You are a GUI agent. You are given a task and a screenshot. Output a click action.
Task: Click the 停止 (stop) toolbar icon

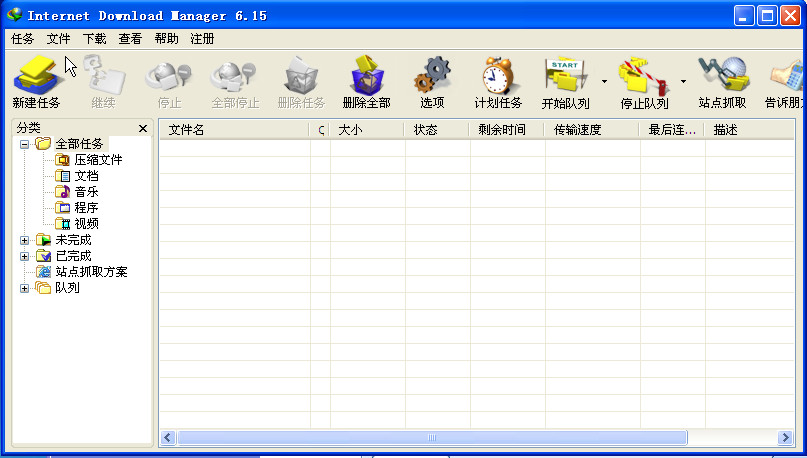tap(169, 81)
